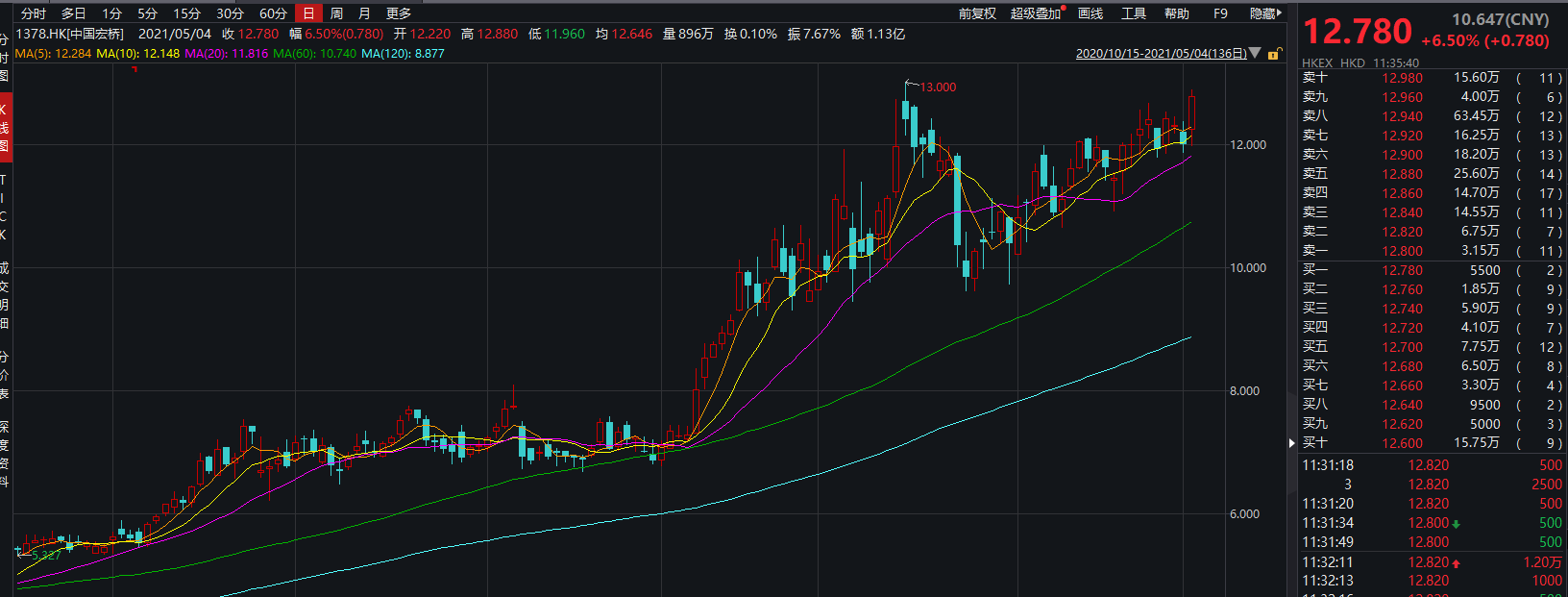Open the 前复权 adjustment option
The height and width of the screenshot is (597, 1568).
(977, 13)
